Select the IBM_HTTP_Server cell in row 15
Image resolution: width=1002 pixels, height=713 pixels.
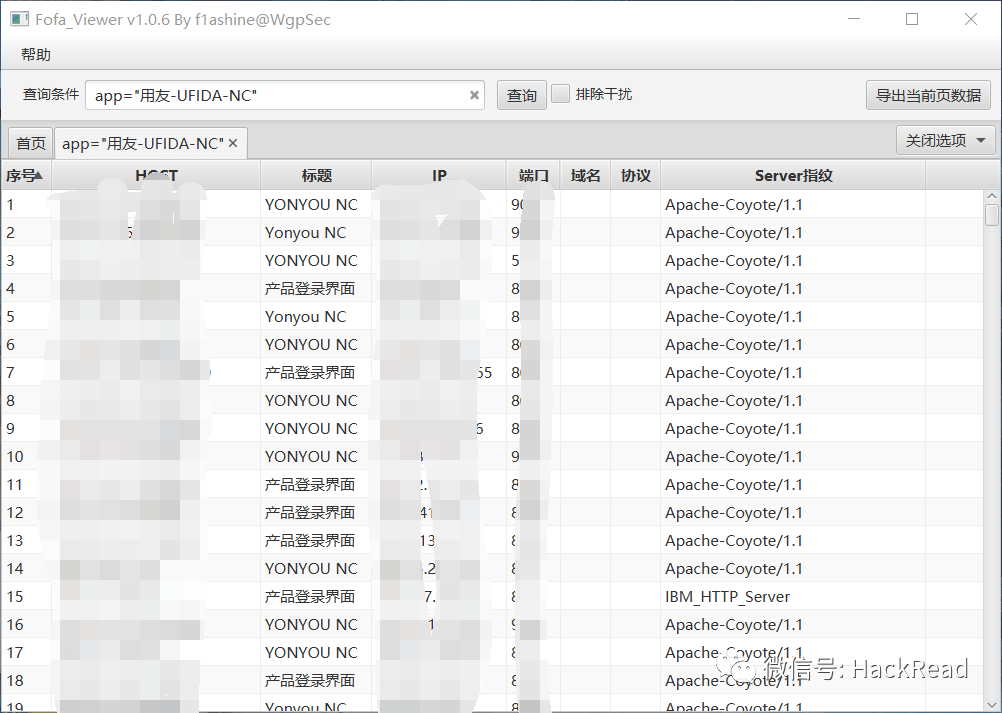coord(727,597)
